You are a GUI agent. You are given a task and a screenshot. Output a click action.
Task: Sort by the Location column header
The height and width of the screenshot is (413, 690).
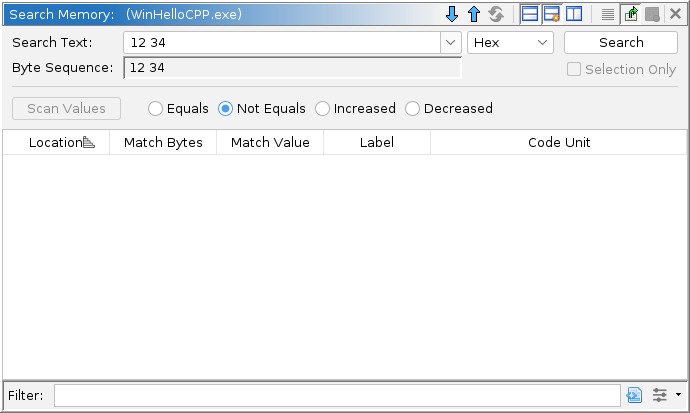coord(56,143)
